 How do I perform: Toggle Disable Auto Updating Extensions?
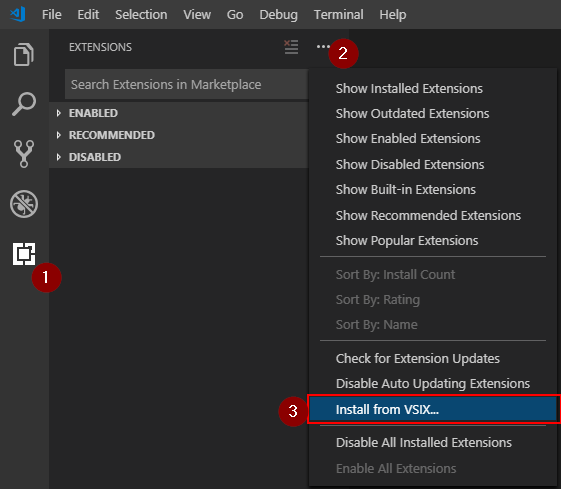[433, 383]
